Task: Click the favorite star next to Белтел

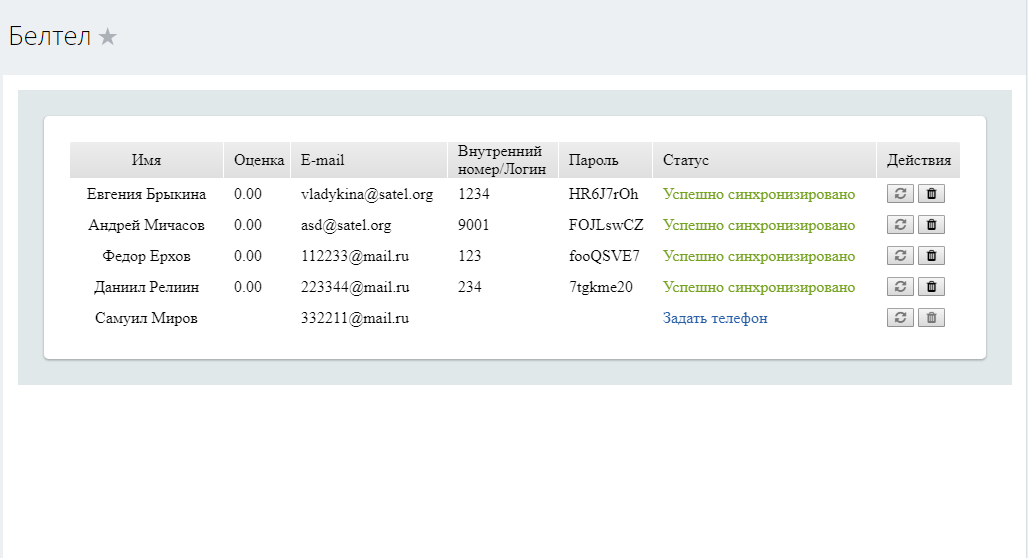Action: (x=108, y=37)
